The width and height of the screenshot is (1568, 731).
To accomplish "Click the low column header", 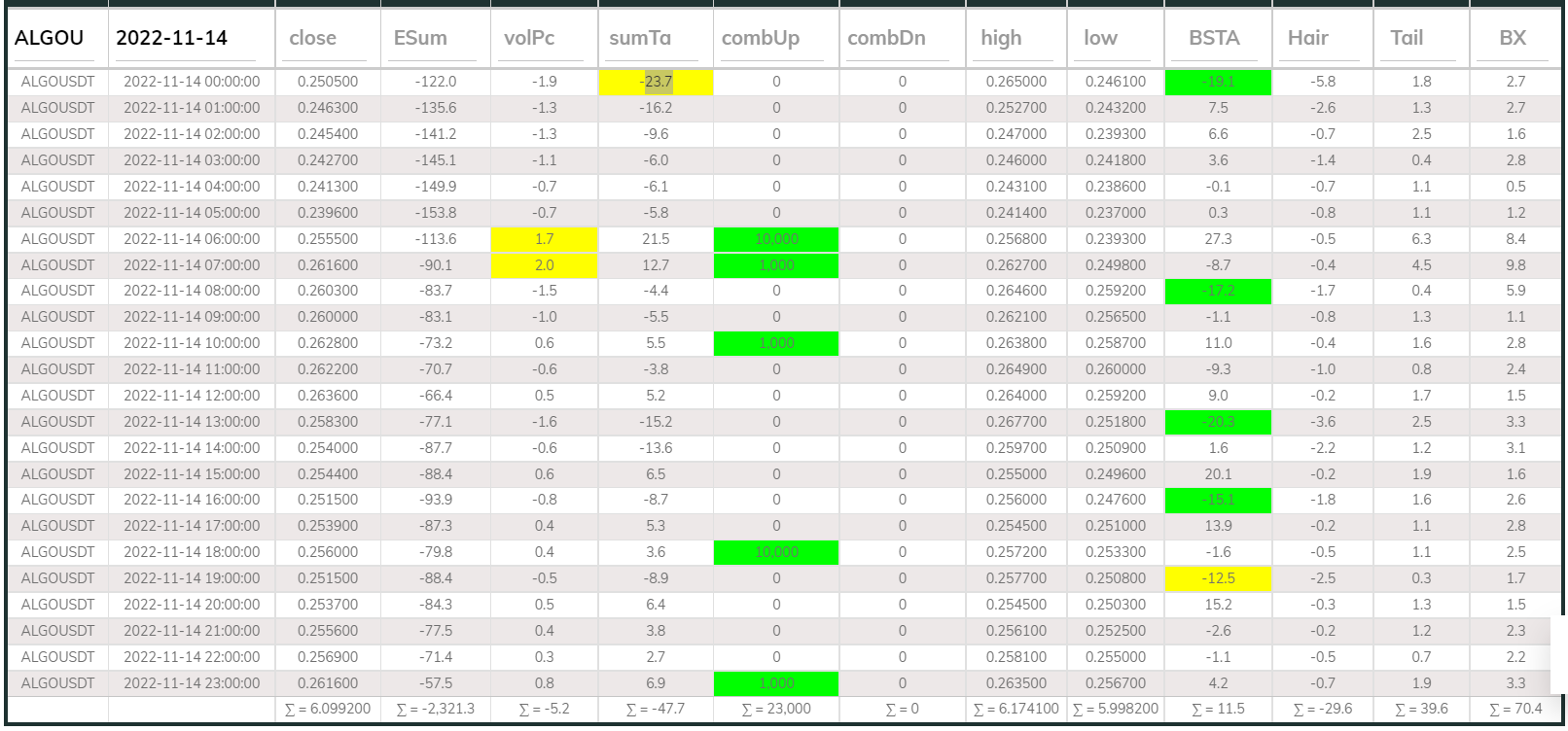I will [1100, 38].
